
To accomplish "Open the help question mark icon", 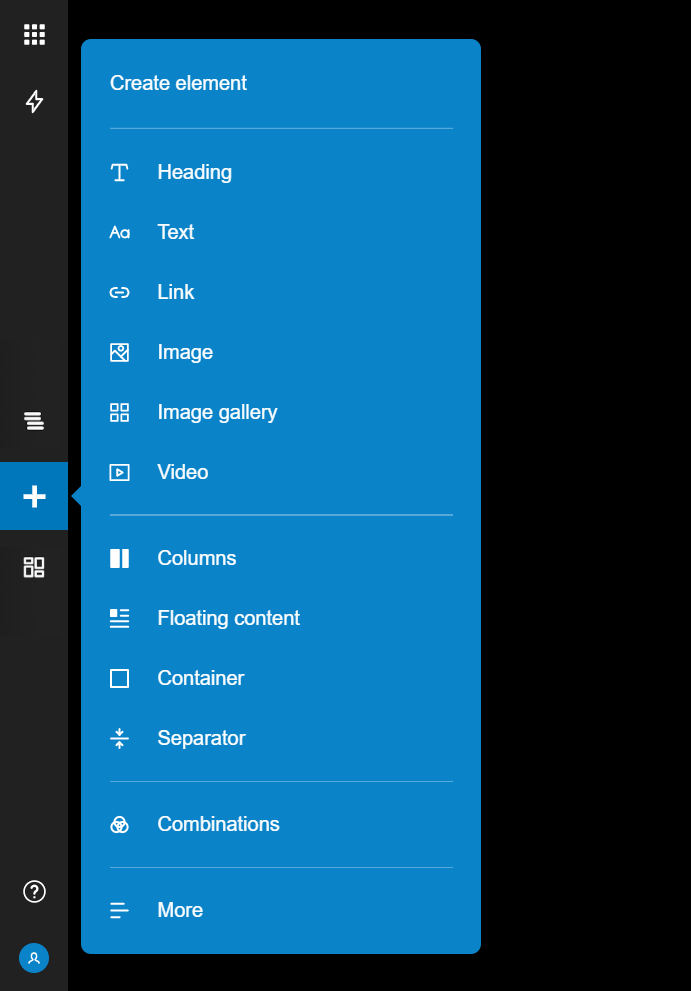I will click(x=34, y=892).
